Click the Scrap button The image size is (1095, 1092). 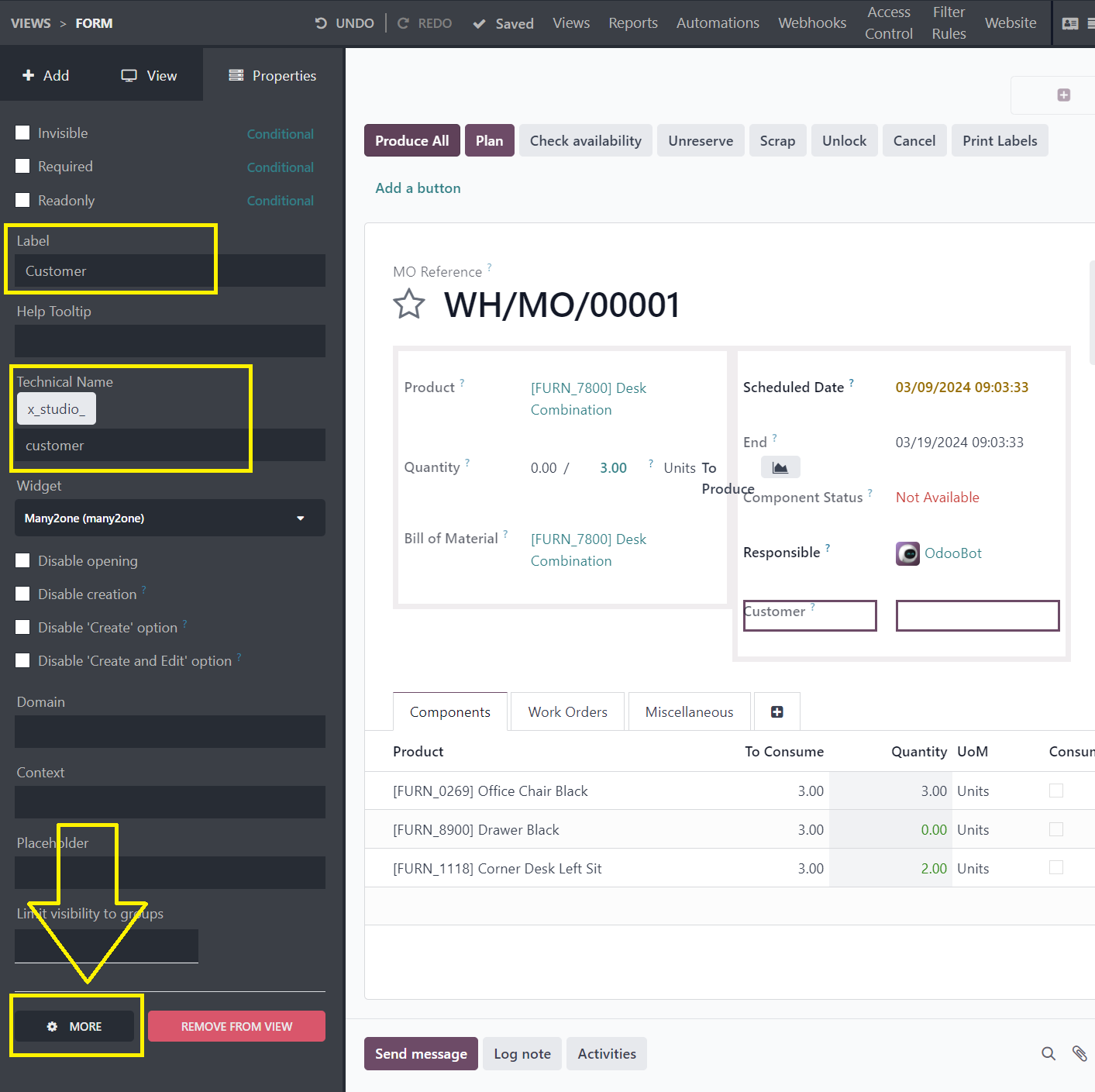tap(777, 140)
